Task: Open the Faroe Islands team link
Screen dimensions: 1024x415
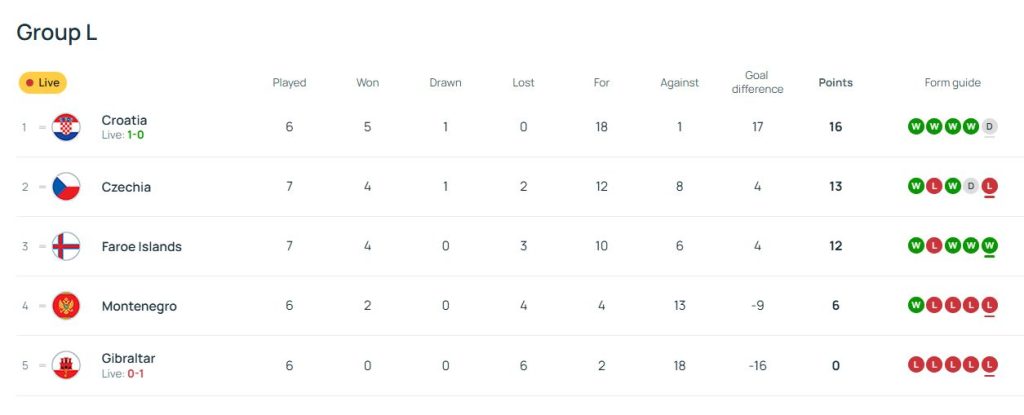Action: (x=141, y=246)
